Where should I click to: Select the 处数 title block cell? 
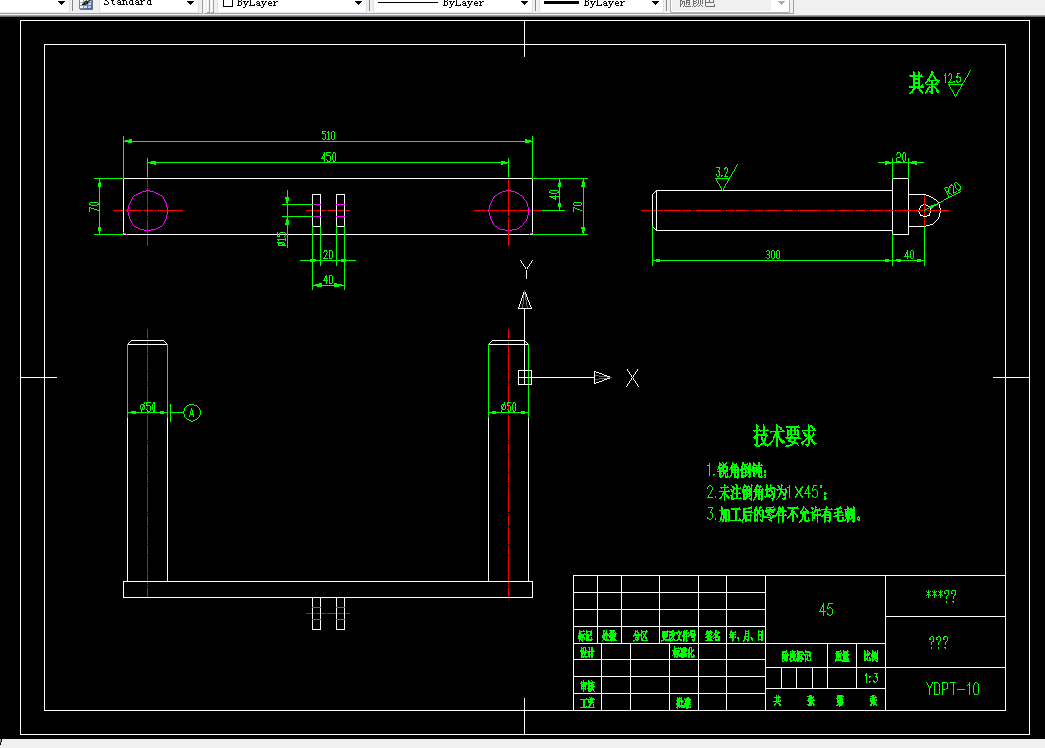tap(609, 635)
